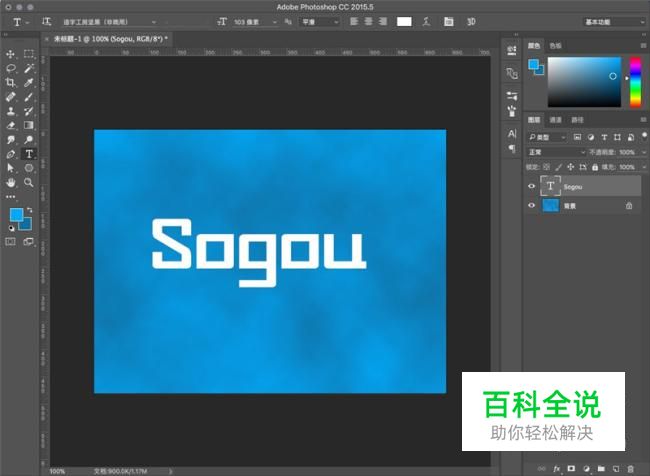
Task: Reset default foreground and background colors
Action: point(11,228)
